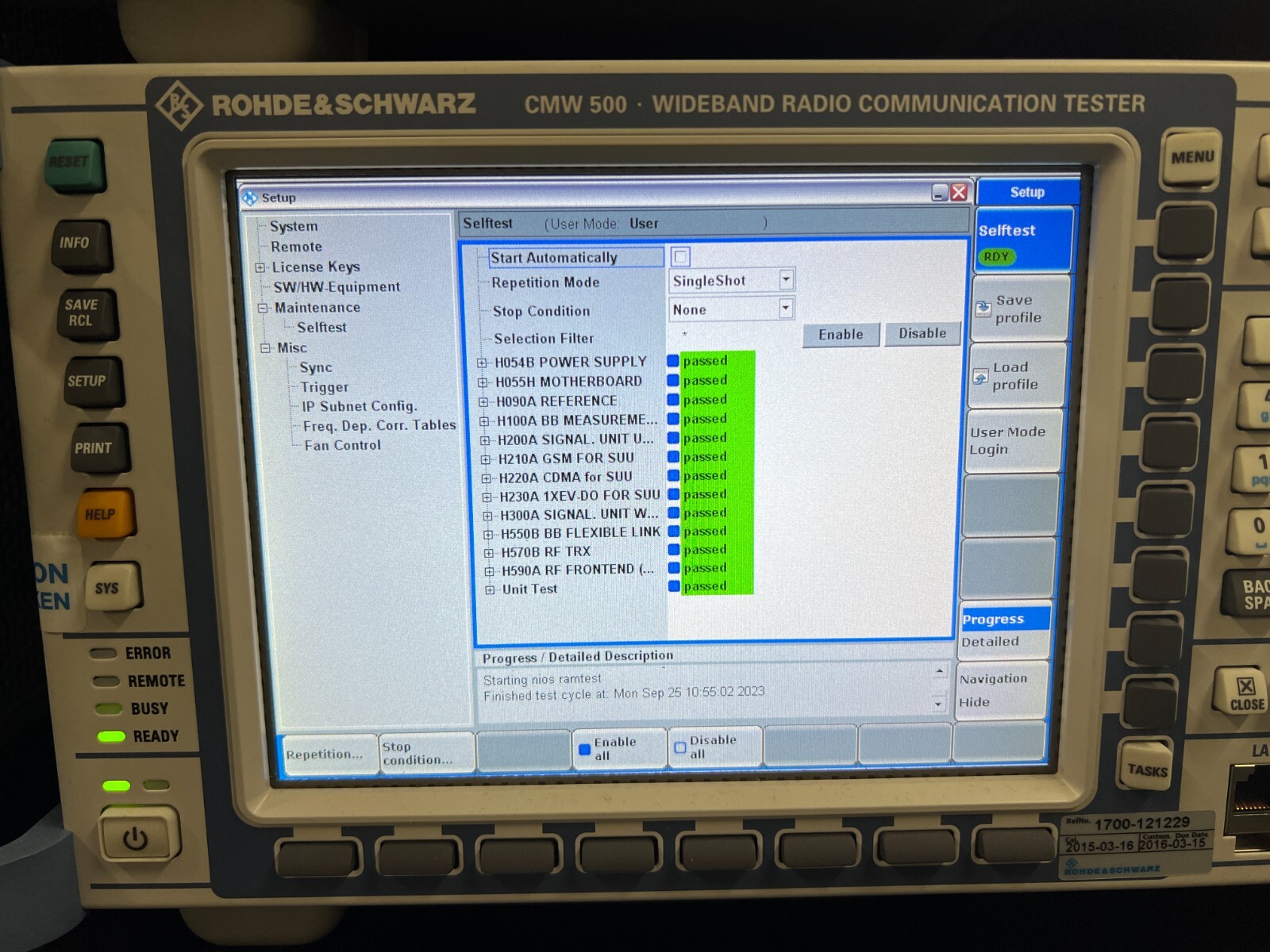Open SW/HW-Equipment in the setup tree
Image resolution: width=1270 pixels, height=952 pixels.
(337, 287)
